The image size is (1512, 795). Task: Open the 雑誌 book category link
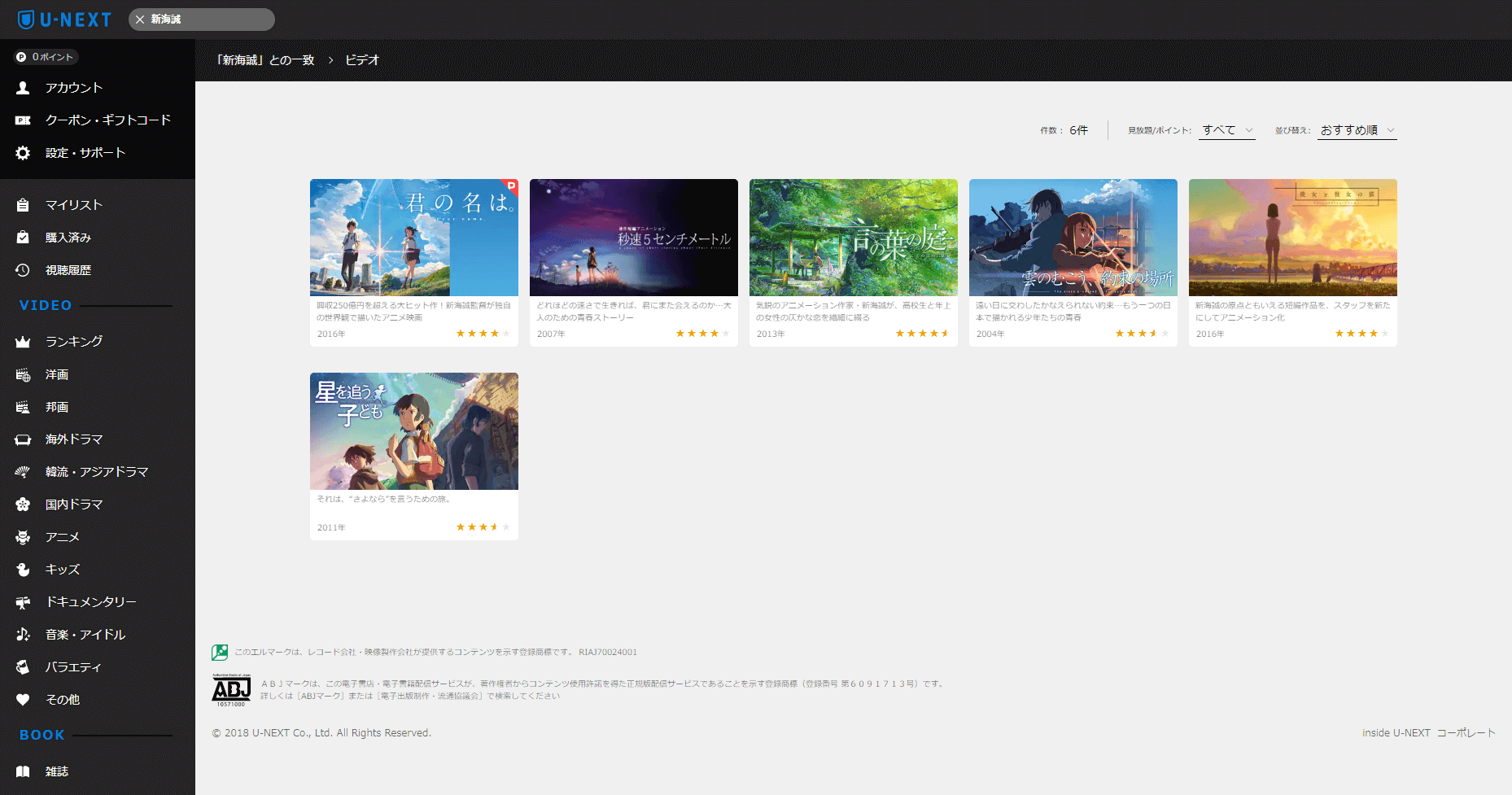[x=57, y=771]
